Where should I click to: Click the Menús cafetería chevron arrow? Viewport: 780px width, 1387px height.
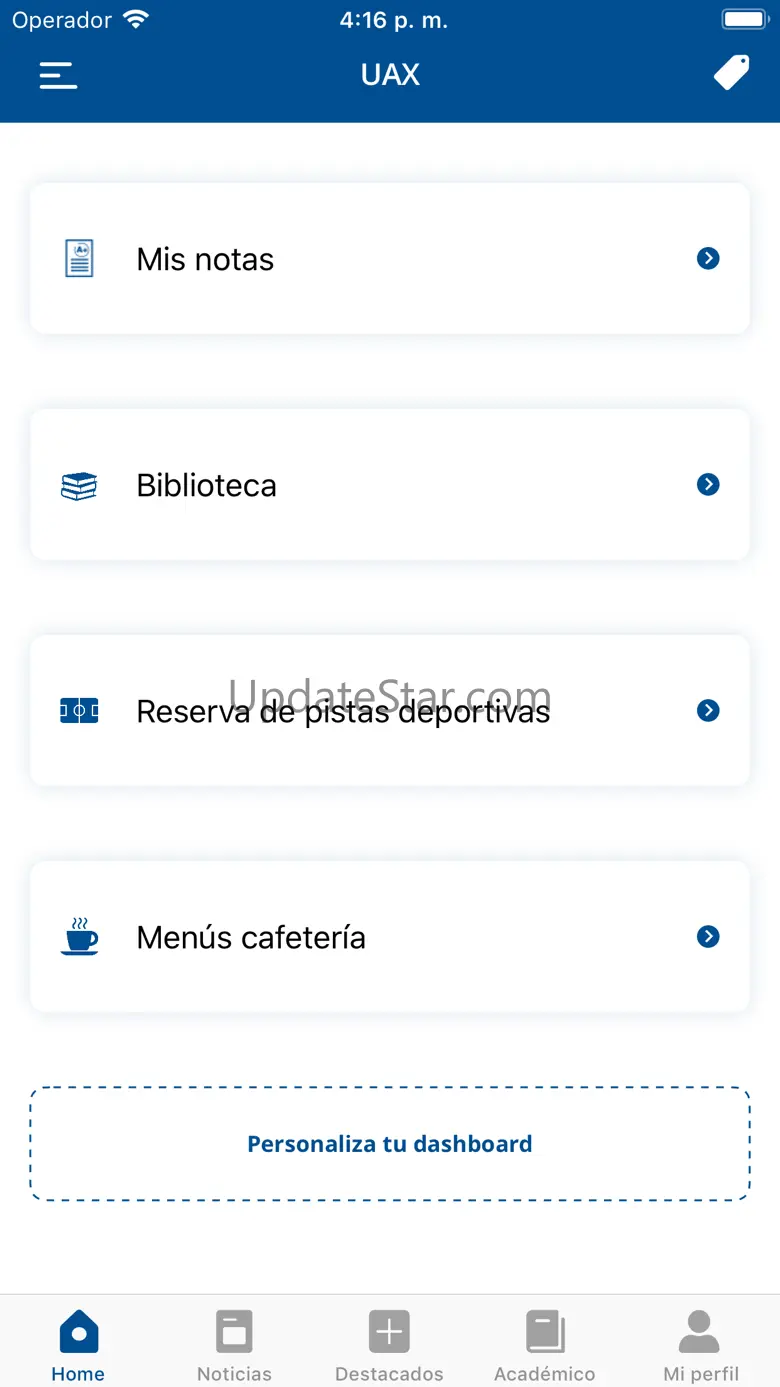point(708,937)
